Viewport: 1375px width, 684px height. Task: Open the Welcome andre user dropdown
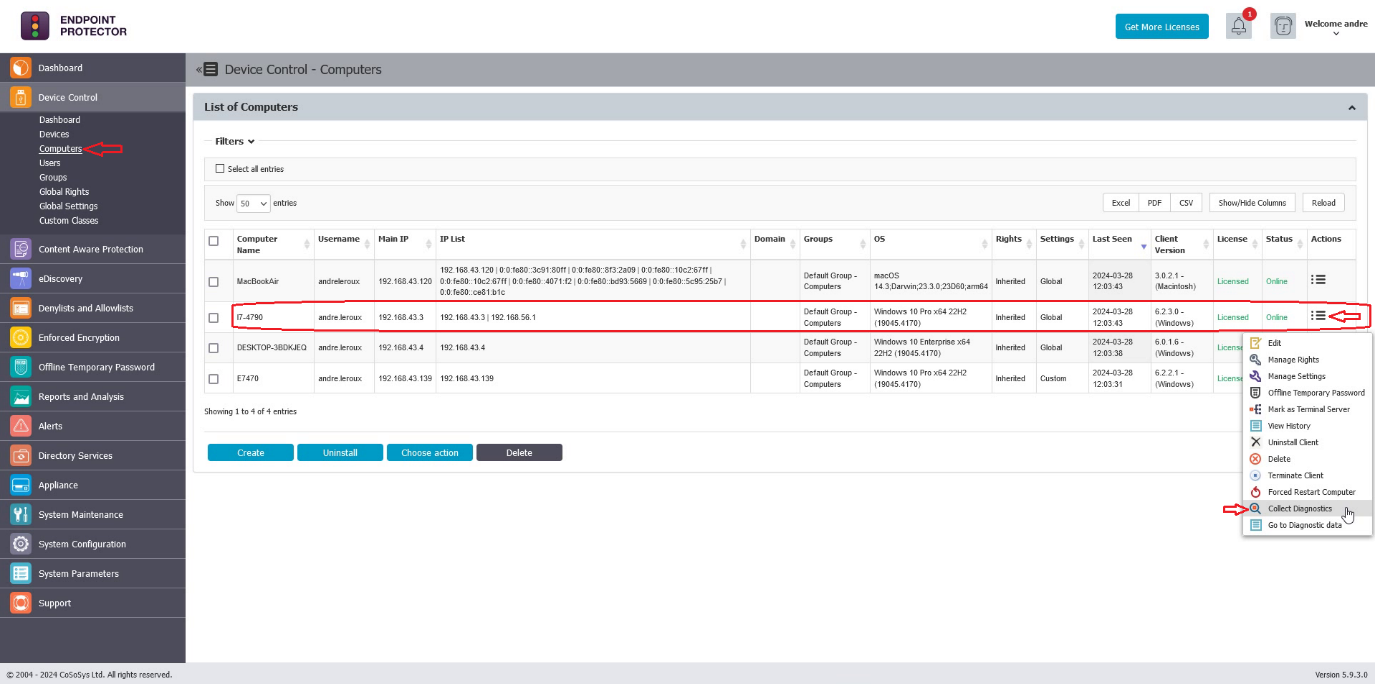coord(1336,28)
